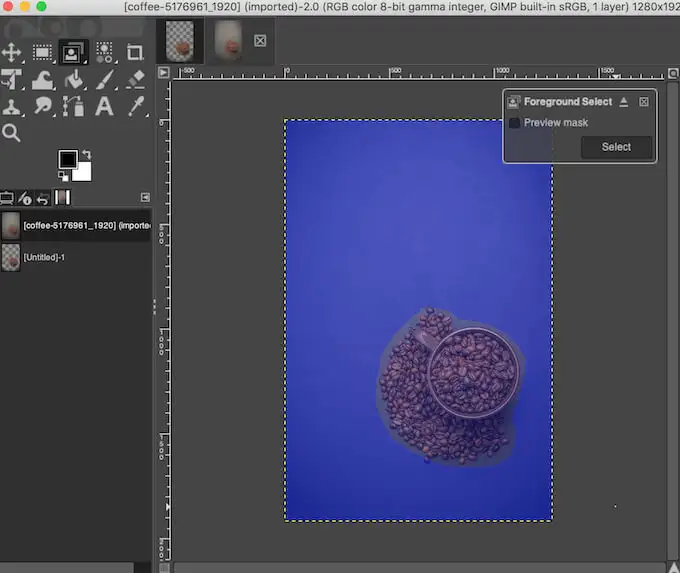Select the Warp Transform tool
Screen dimensions: 680x573
[x=42, y=80]
